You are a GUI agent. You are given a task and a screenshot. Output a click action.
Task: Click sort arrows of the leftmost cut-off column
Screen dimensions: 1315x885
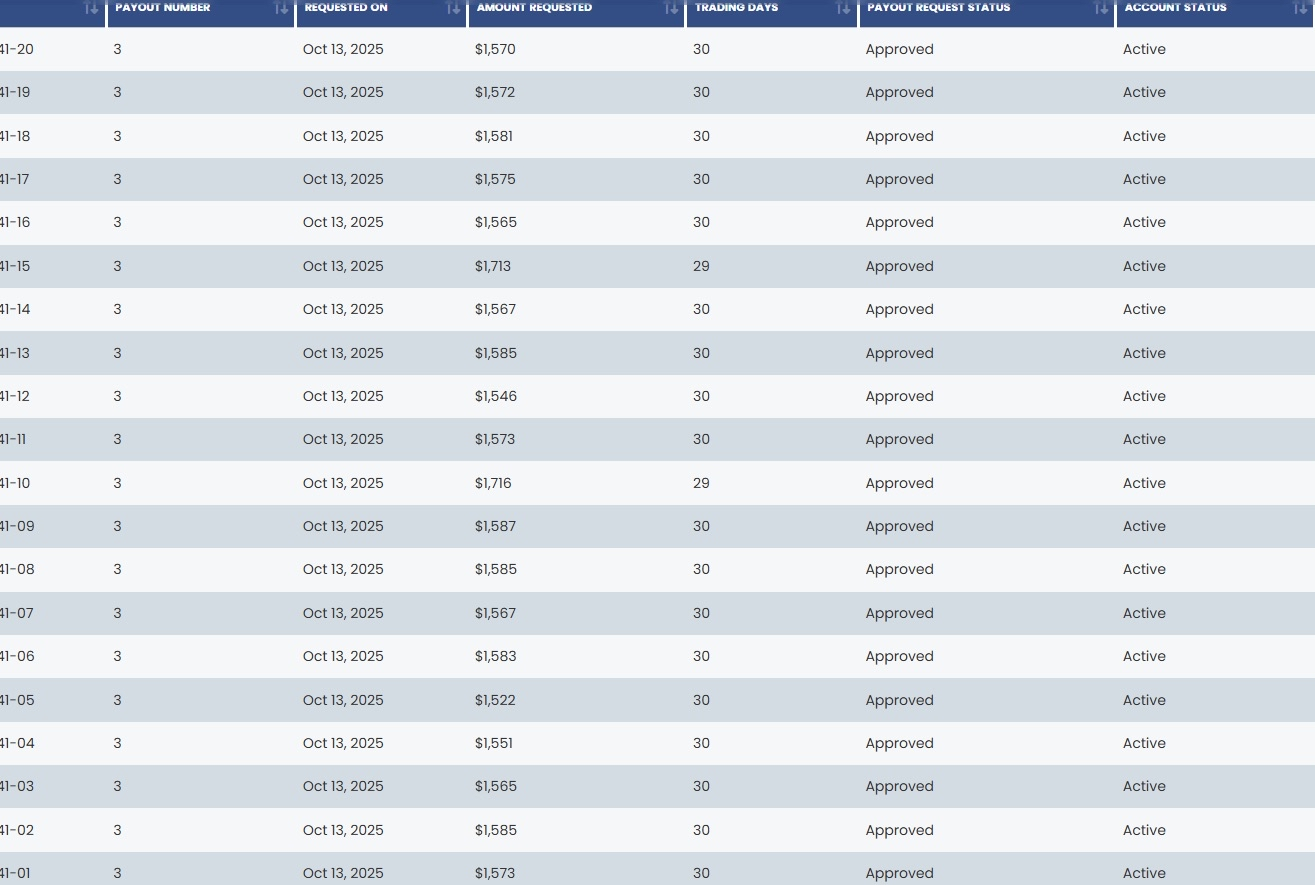[x=92, y=8]
